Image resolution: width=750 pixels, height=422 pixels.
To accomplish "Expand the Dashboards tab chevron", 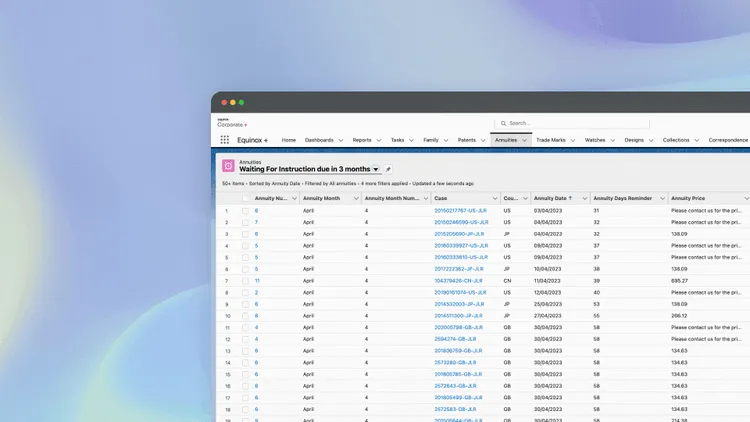I will (341, 140).
